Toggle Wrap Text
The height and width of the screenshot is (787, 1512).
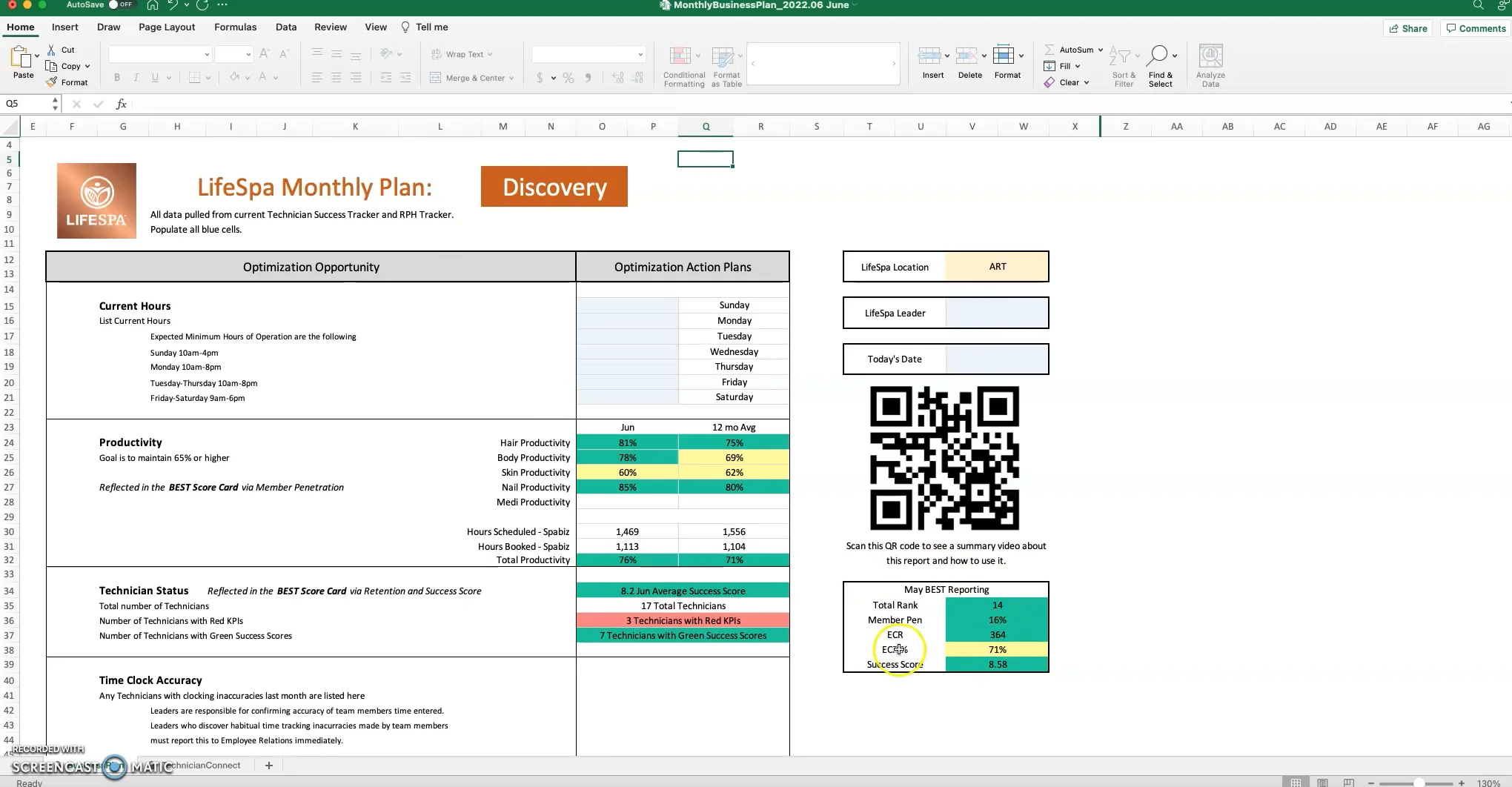pos(461,54)
